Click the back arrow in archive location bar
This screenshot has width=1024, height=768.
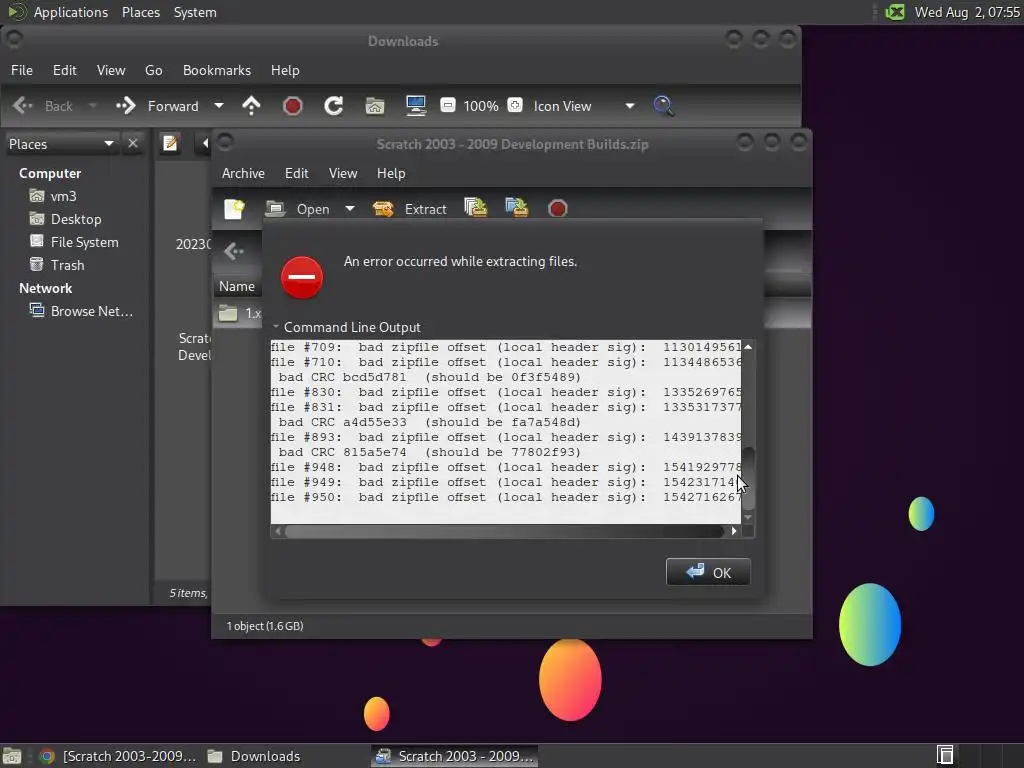(x=234, y=251)
